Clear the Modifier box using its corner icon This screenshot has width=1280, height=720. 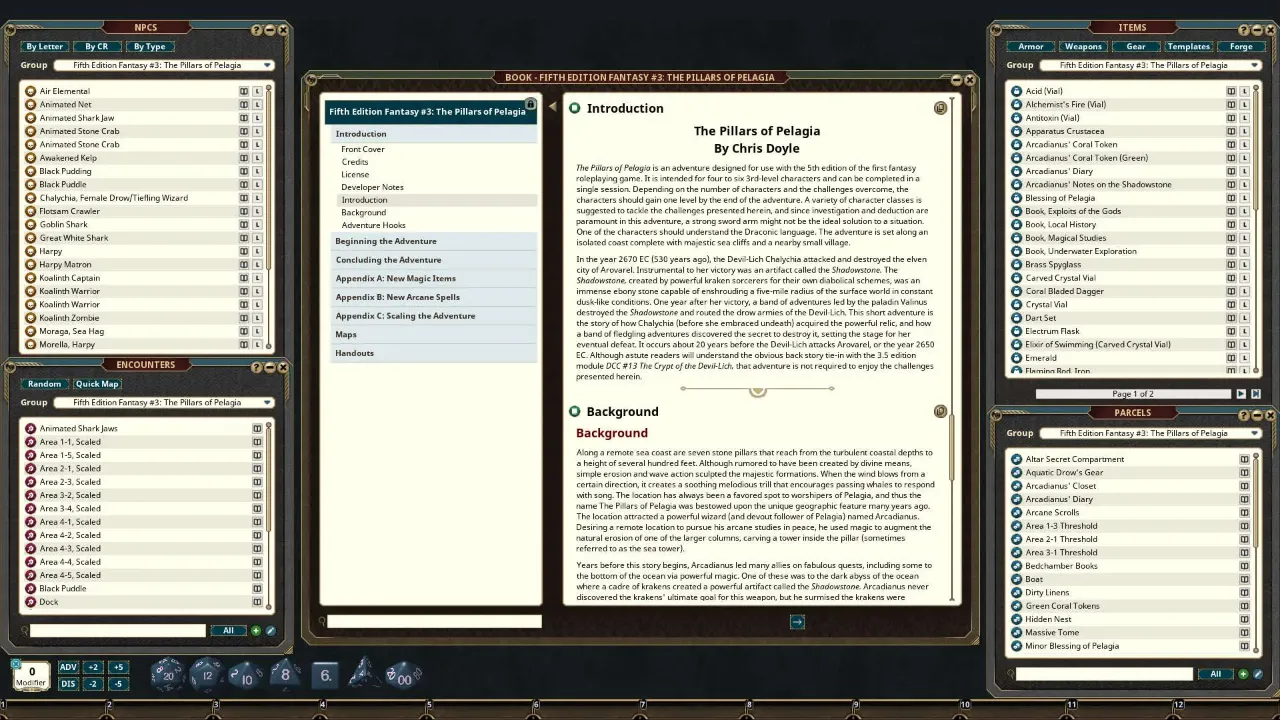(16, 663)
